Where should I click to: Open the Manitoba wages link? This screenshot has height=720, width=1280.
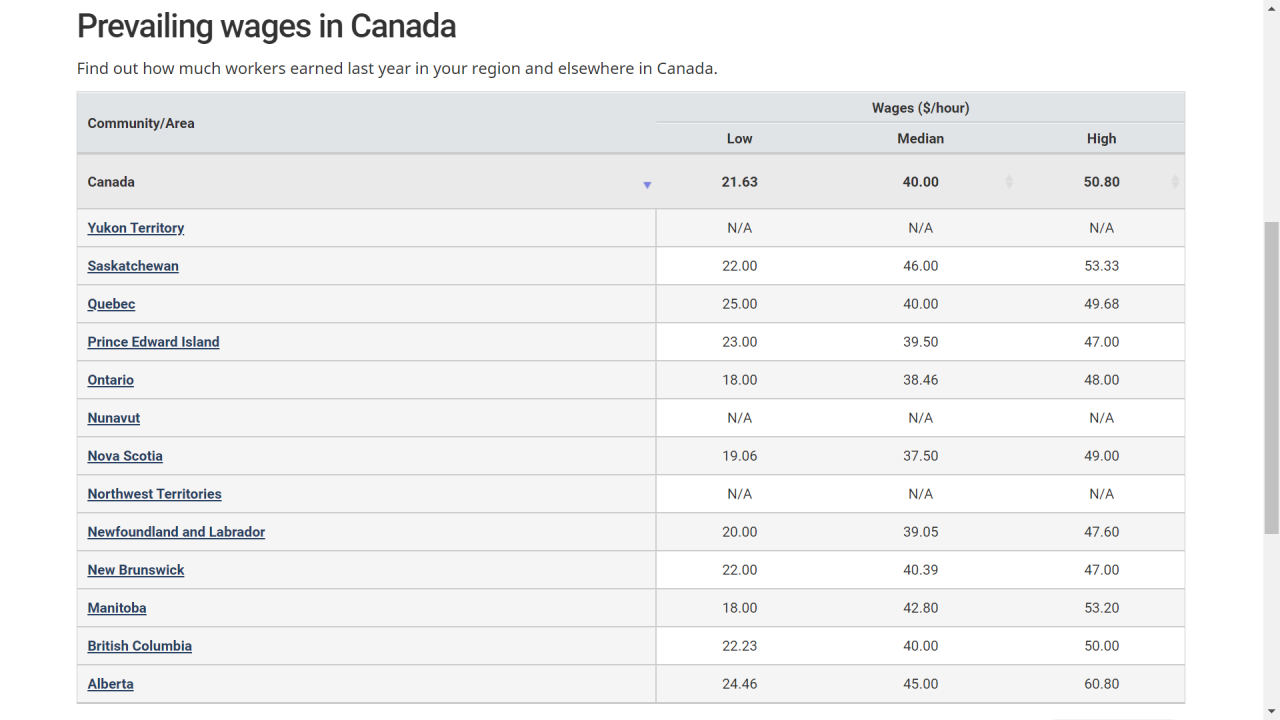[117, 608]
